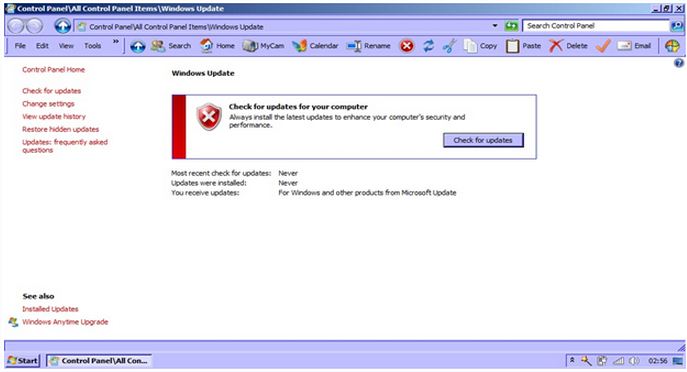Click the 'Windows Update' heading text
The image size is (687, 372).
click(x=203, y=73)
